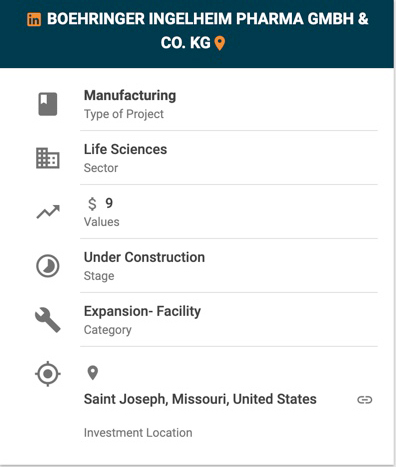Click the book icon beside Manufacturing
This screenshot has width=396, height=467.
pyautogui.click(x=48, y=104)
